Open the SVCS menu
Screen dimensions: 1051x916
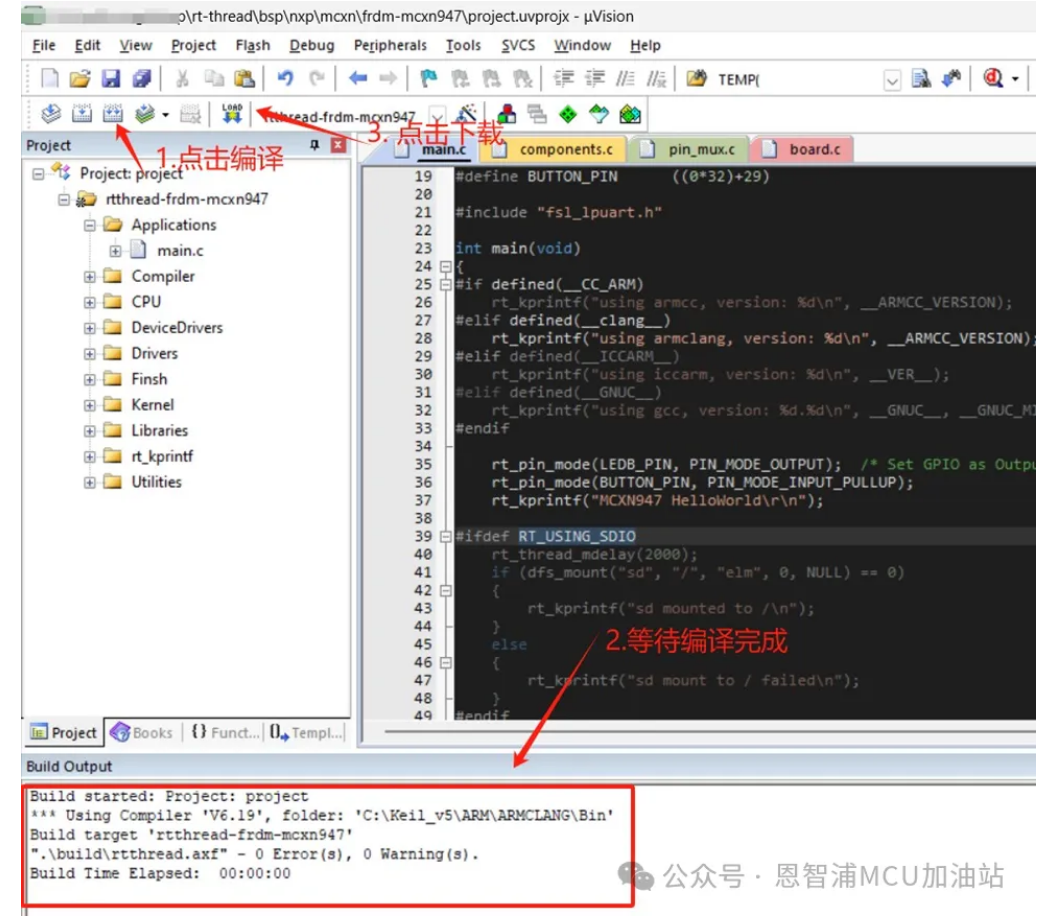[x=518, y=46]
